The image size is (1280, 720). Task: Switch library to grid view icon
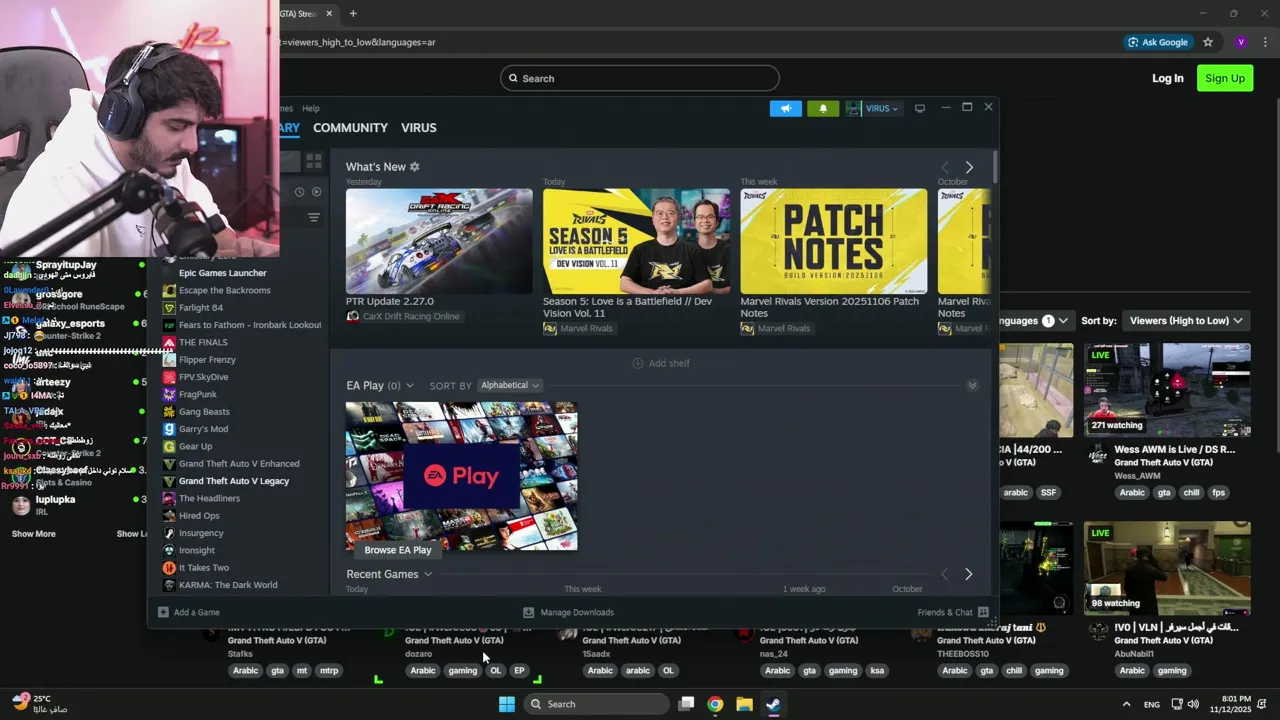coord(314,160)
